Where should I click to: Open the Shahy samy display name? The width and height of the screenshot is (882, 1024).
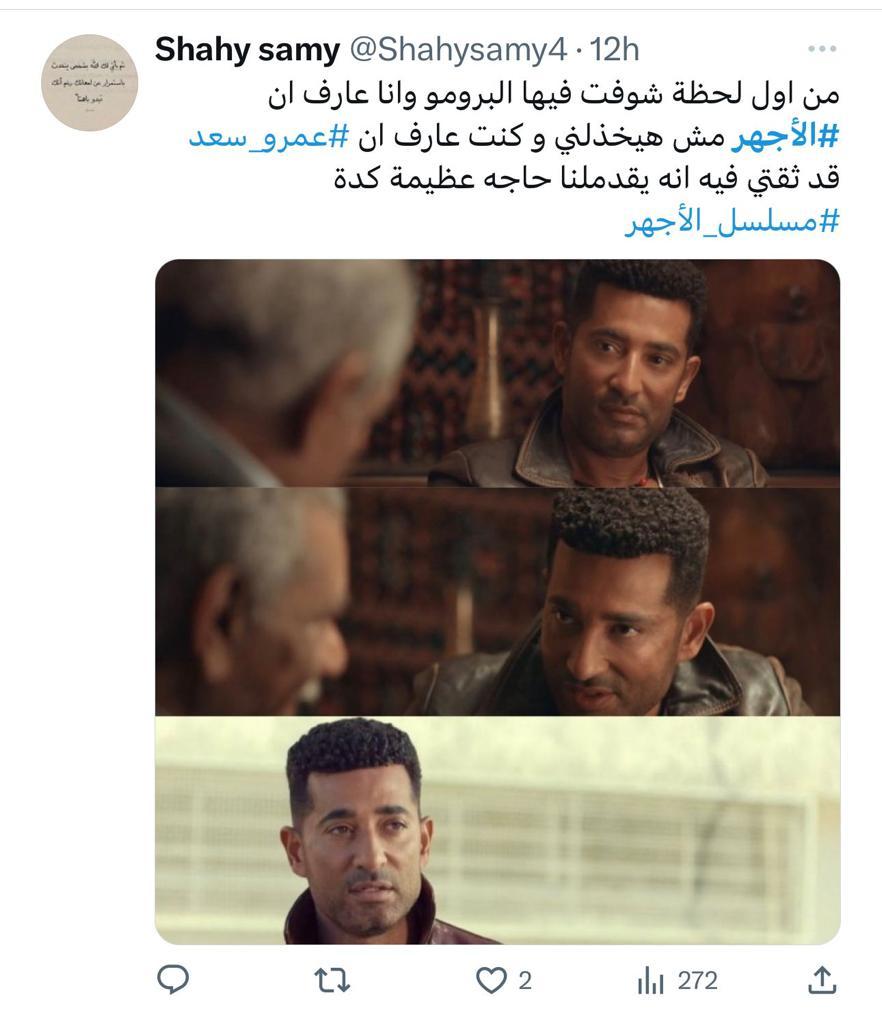247,50
